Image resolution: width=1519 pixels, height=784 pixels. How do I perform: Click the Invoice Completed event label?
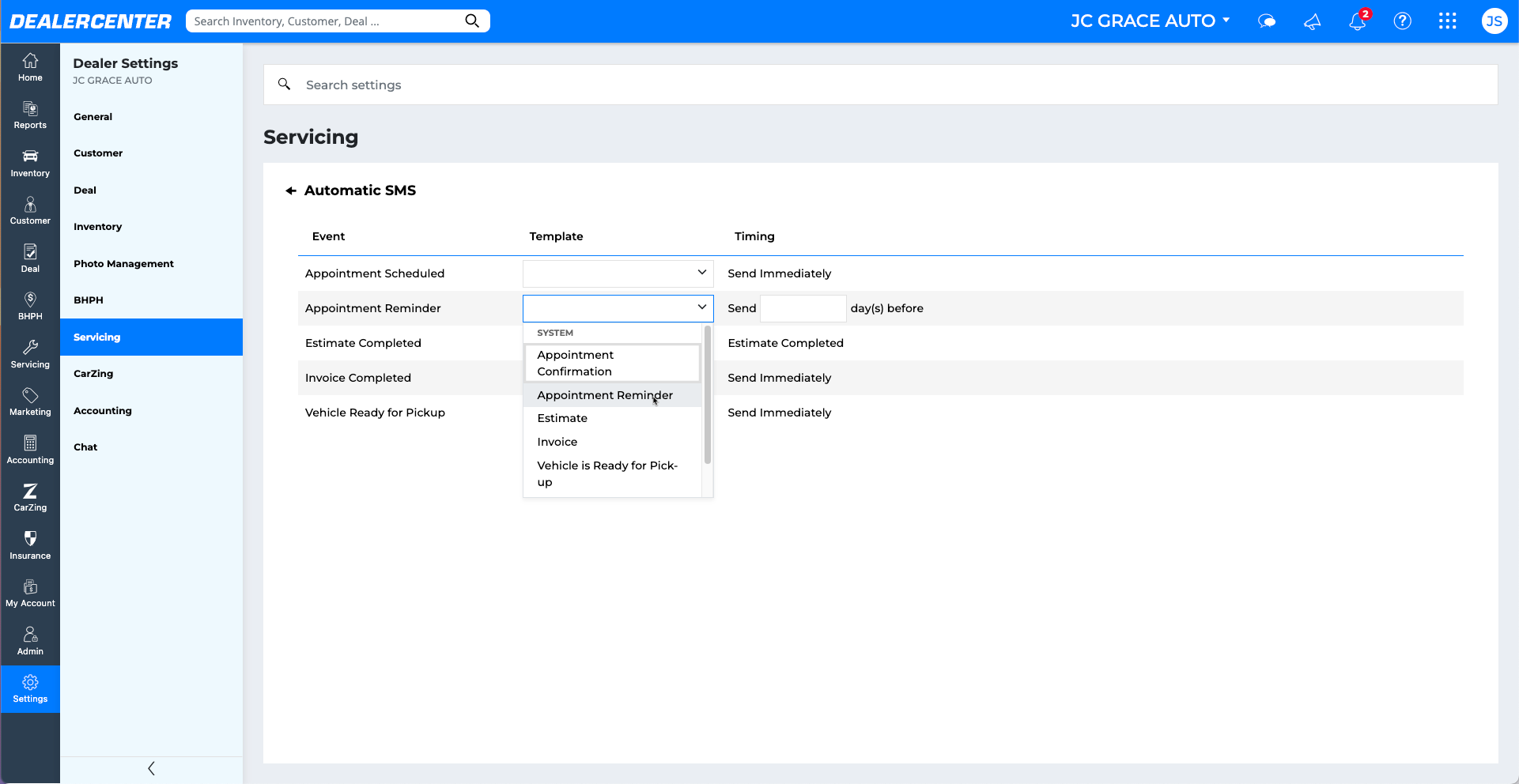(358, 378)
